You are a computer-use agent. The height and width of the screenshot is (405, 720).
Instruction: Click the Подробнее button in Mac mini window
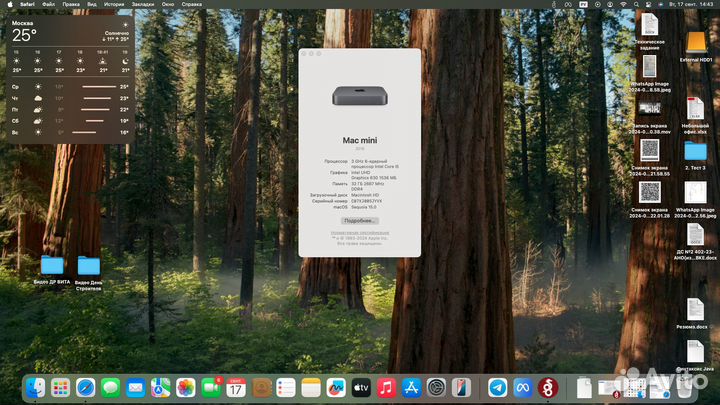pos(360,221)
